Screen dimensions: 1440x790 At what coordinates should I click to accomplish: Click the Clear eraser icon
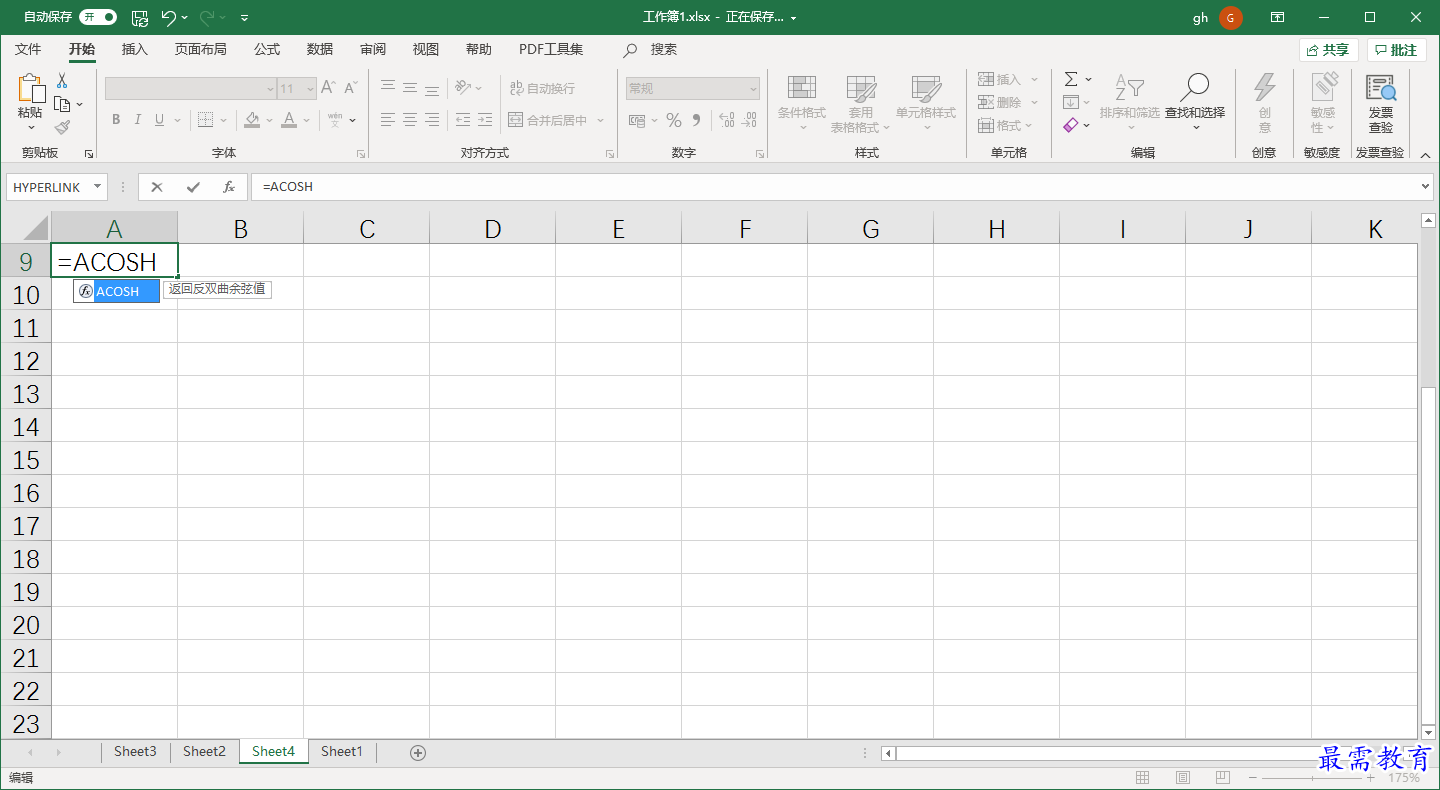[1071, 125]
